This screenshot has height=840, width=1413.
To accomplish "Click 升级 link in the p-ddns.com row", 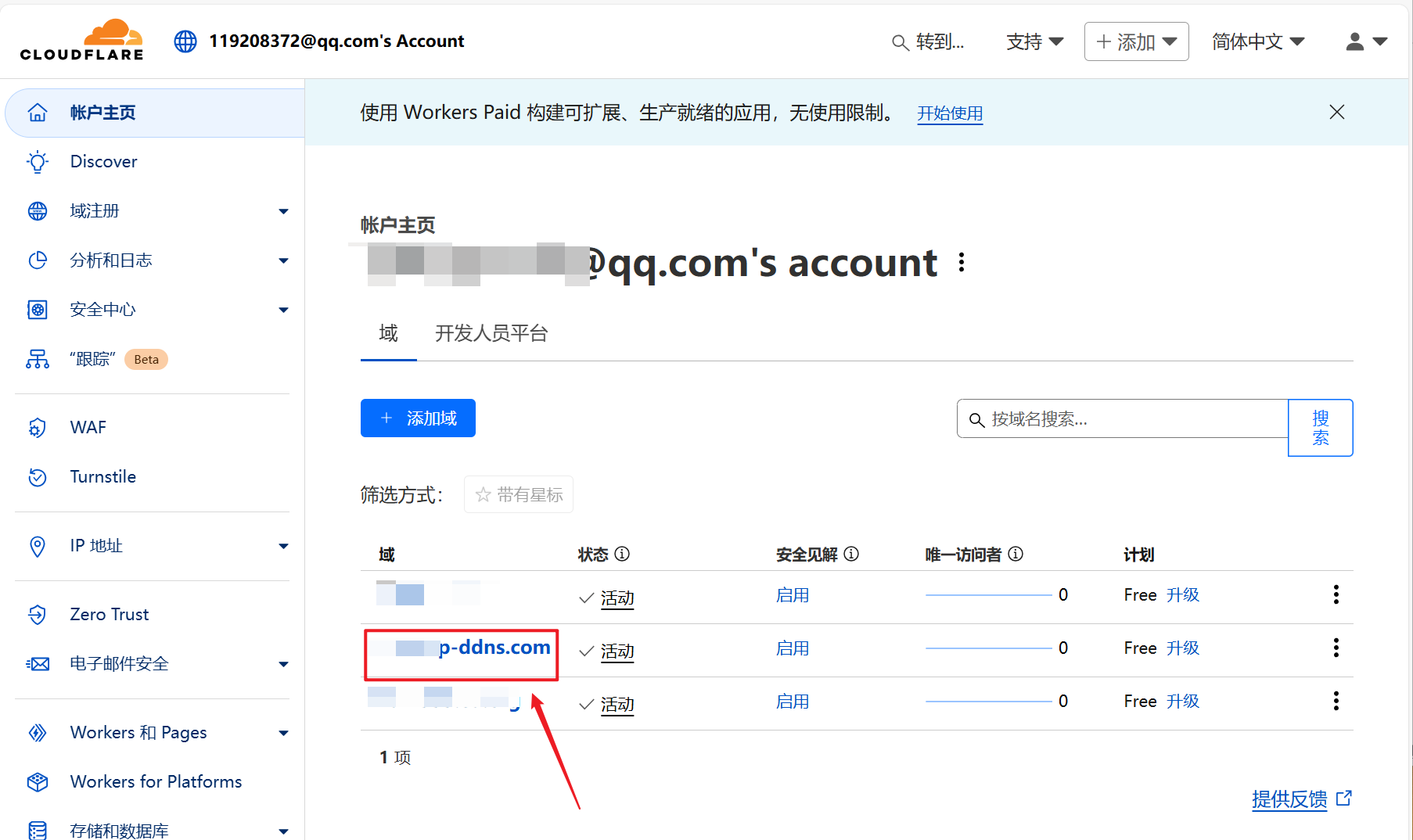I will tap(1183, 648).
